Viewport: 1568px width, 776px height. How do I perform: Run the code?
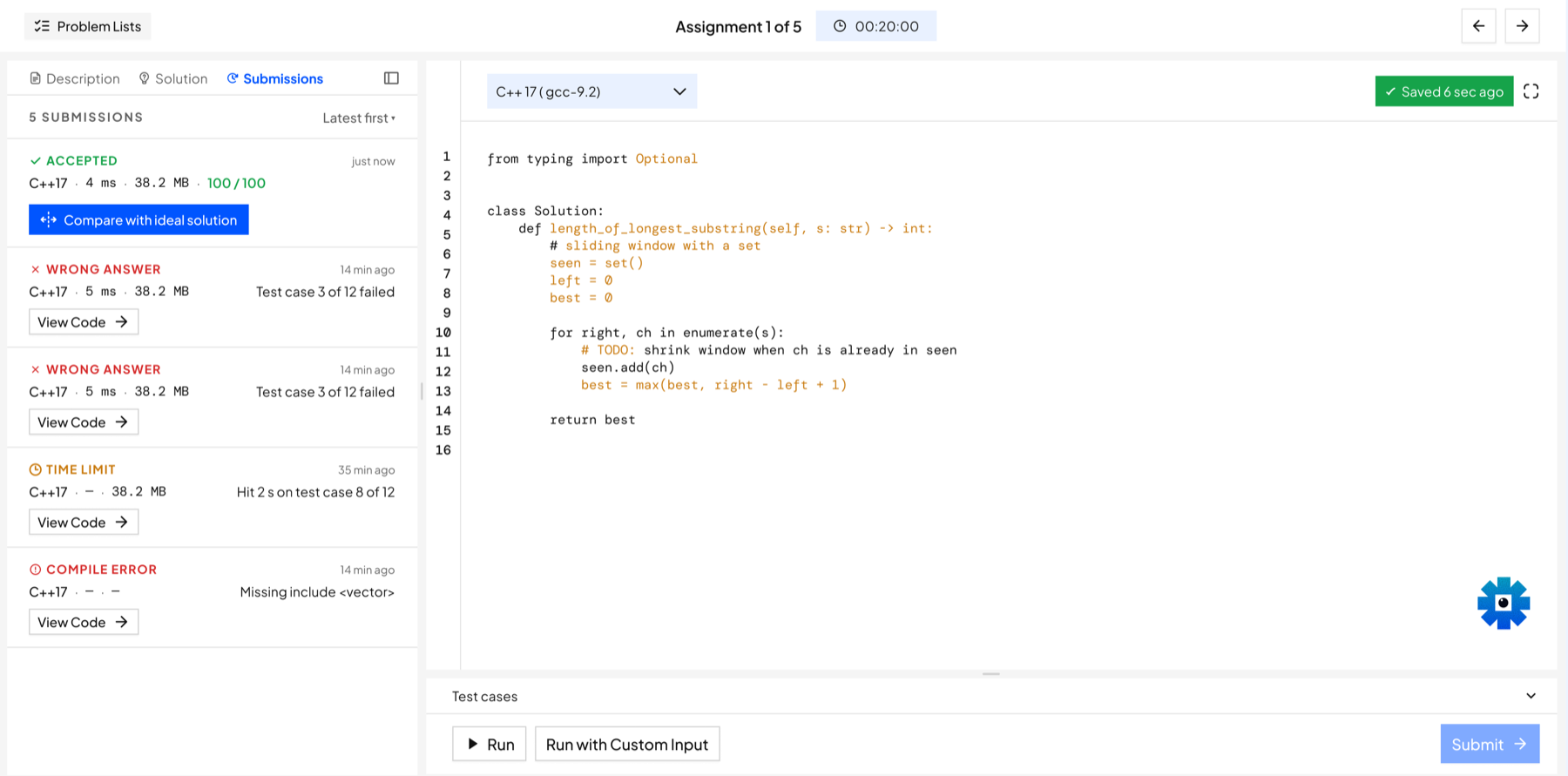pos(490,744)
